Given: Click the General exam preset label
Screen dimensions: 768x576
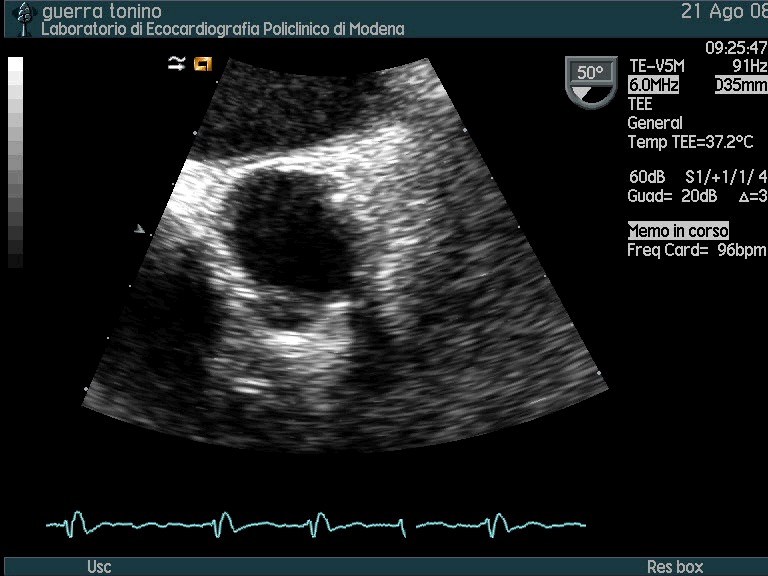Looking at the screenshot, I should point(655,123).
